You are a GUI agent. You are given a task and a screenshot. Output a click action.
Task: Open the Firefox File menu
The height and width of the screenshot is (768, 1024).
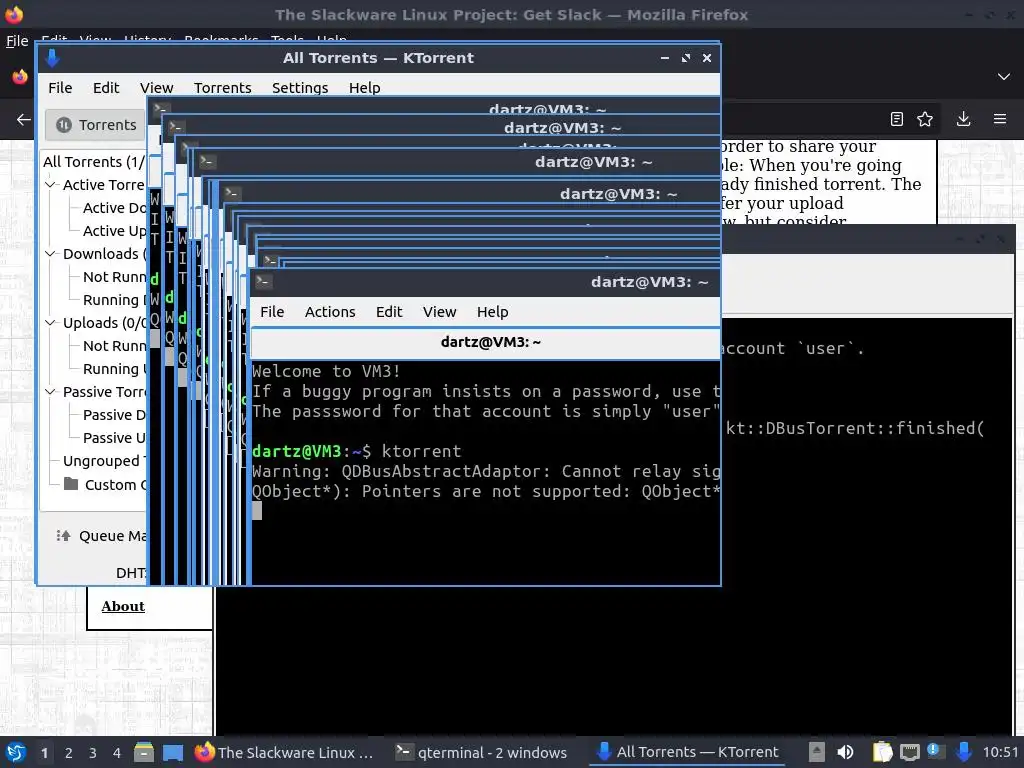17,40
